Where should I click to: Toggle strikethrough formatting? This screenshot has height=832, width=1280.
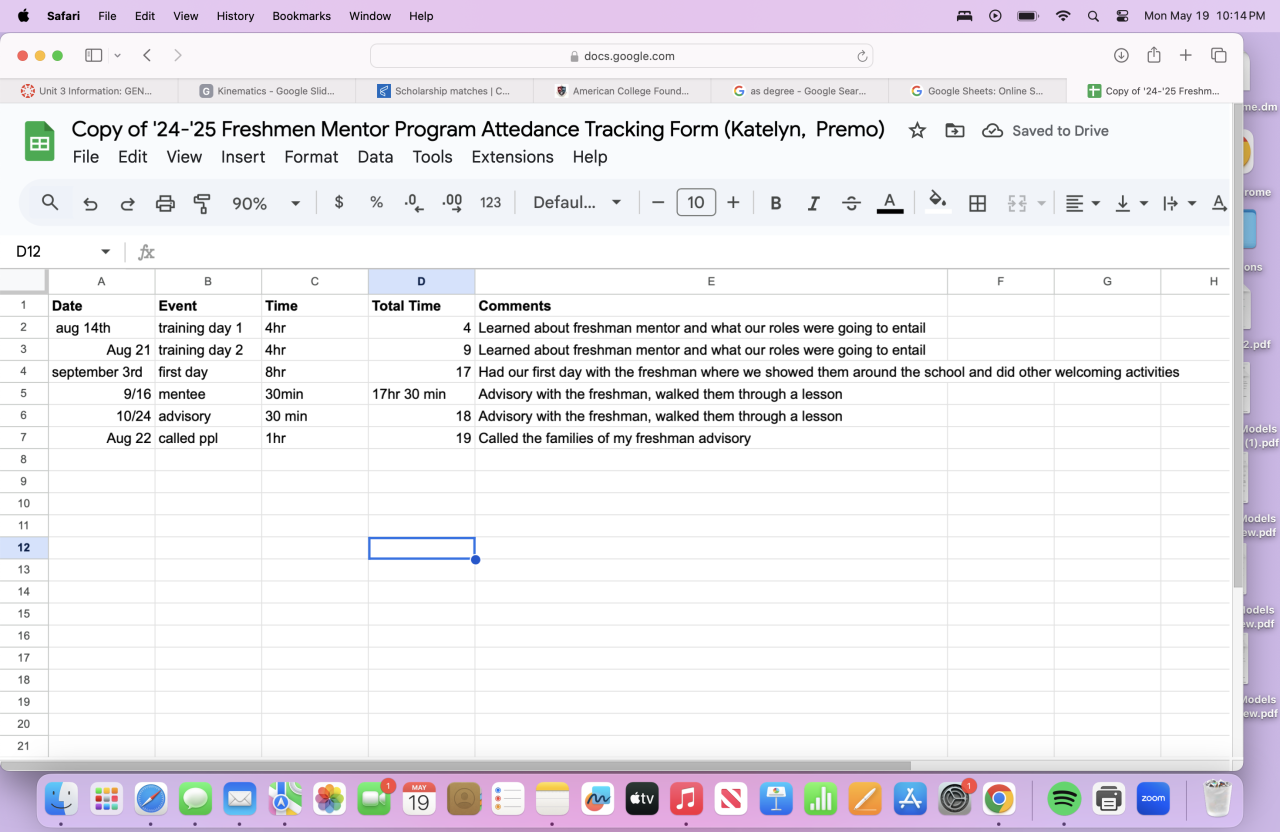coord(851,203)
